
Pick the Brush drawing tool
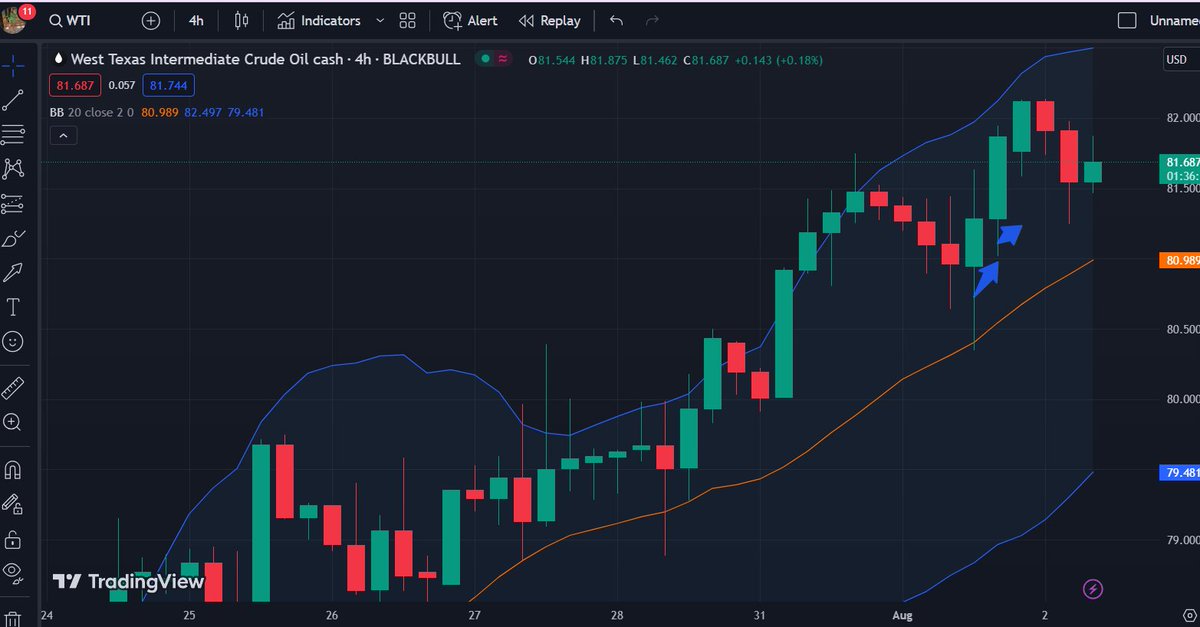(14, 238)
